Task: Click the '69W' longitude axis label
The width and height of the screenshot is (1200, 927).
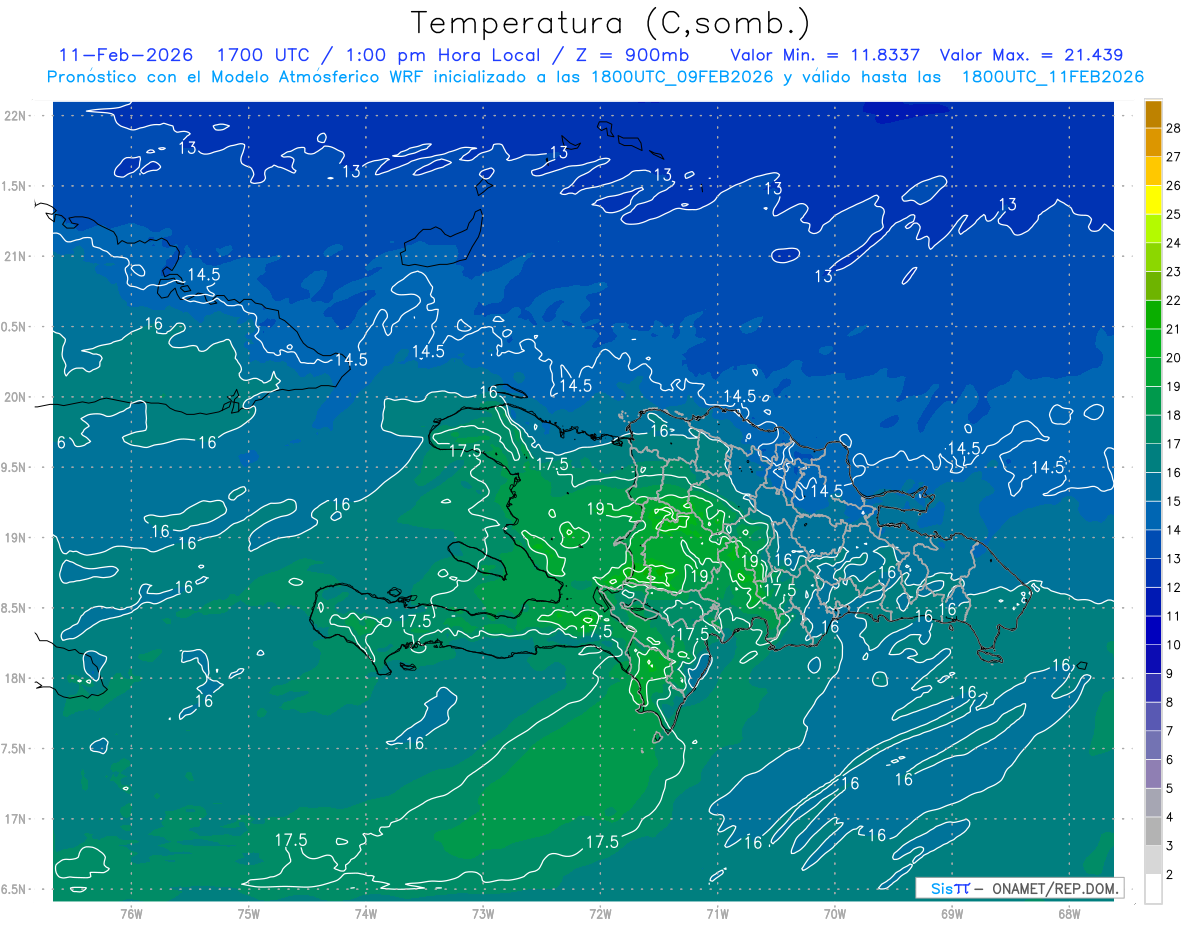Action: (x=952, y=914)
